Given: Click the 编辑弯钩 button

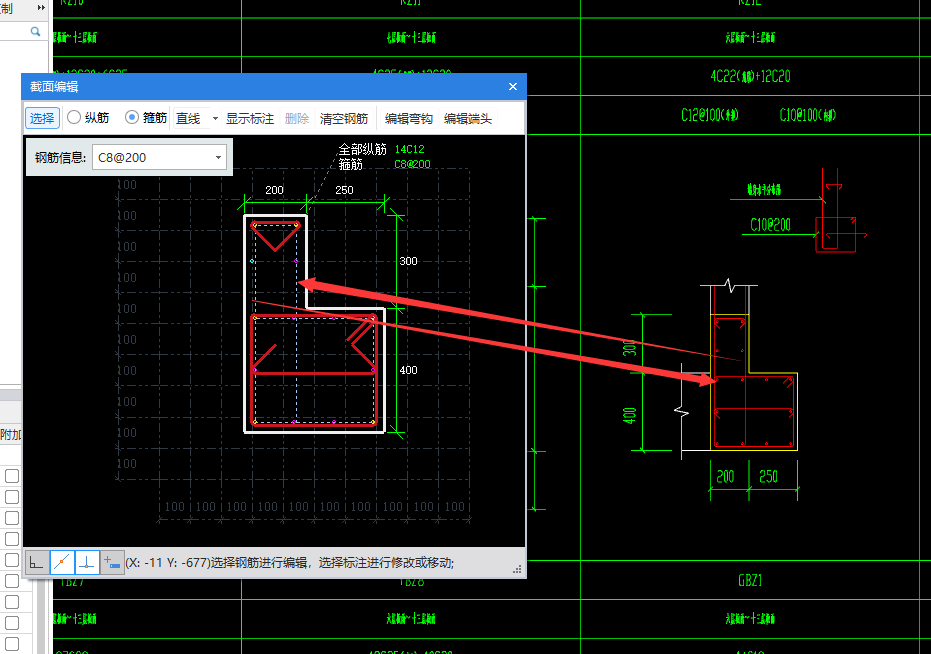Looking at the screenshot, I should 408,119.
